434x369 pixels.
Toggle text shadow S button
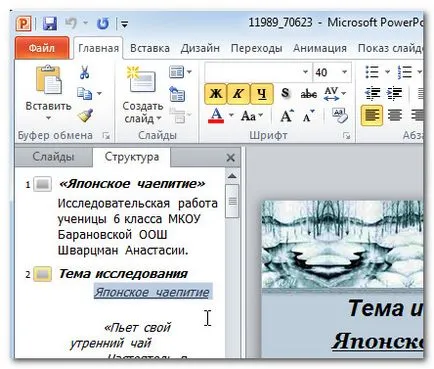[x=285, y=93]
